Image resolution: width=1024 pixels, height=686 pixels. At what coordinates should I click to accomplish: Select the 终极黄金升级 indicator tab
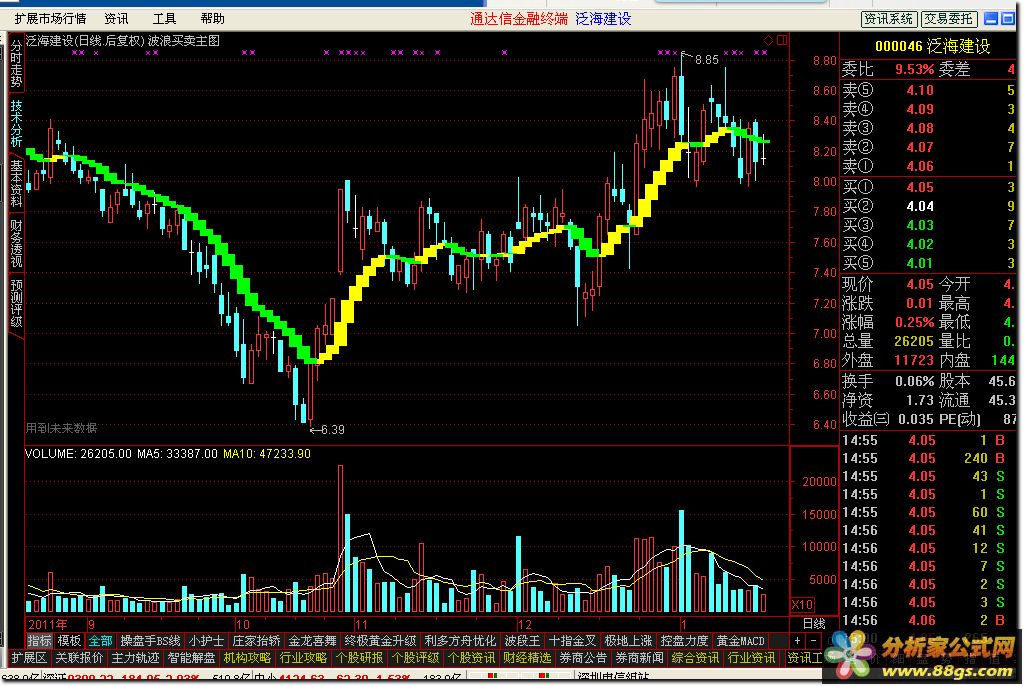(380, 641)
